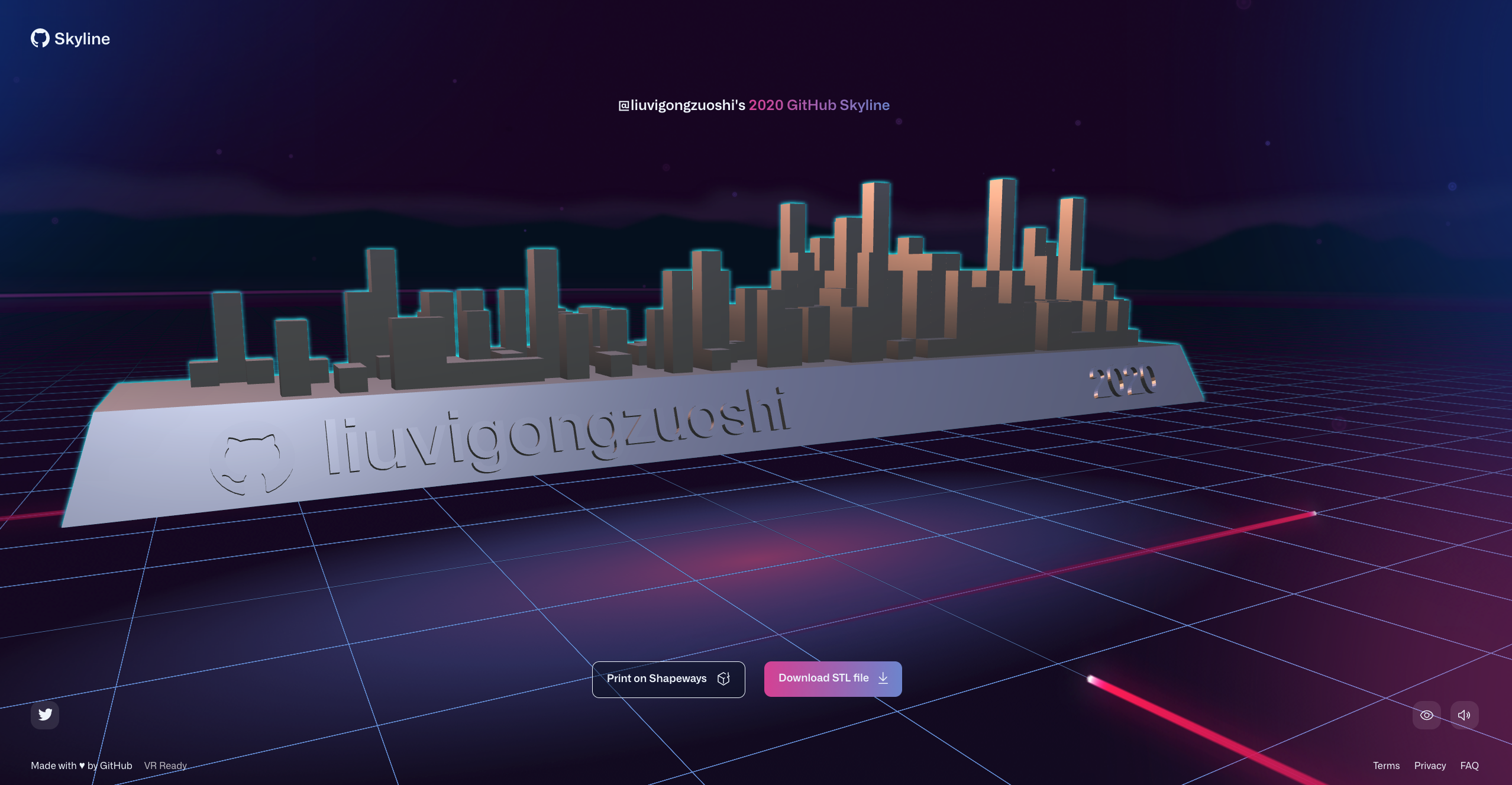Click the VR Ready label
The height and width of the screenshot is (785, 1512).
[166, 765]
